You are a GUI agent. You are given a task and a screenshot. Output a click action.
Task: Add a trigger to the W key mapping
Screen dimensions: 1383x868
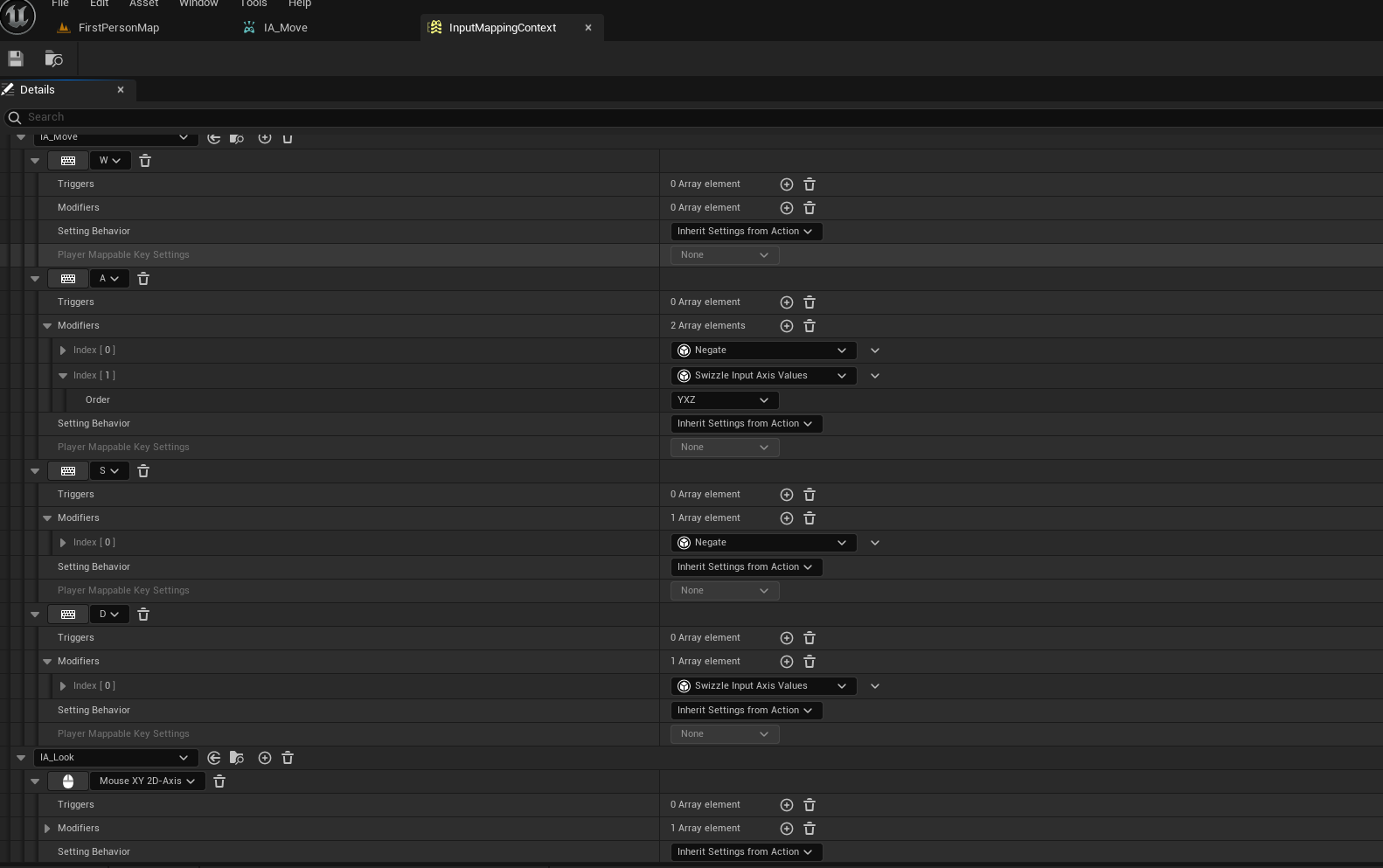(x=786, y=184)
